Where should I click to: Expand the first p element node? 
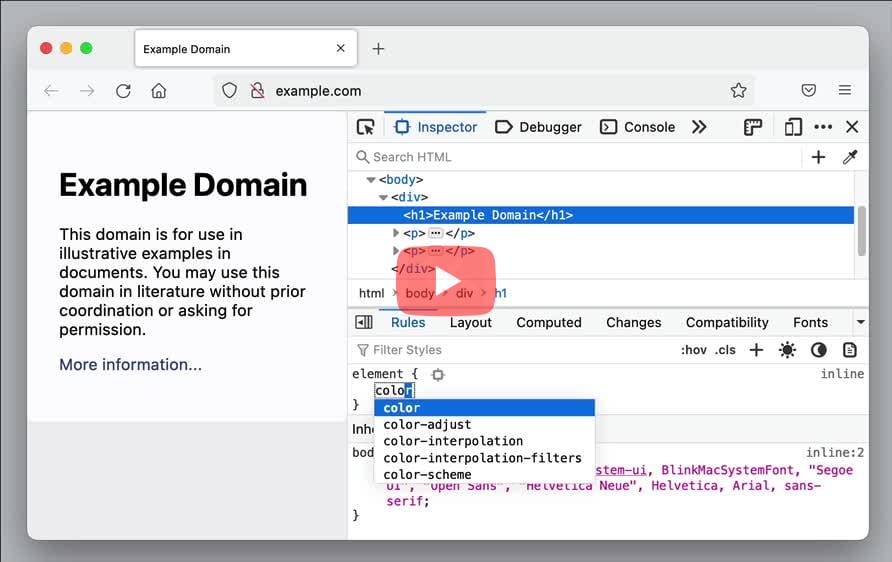(396, 233)
